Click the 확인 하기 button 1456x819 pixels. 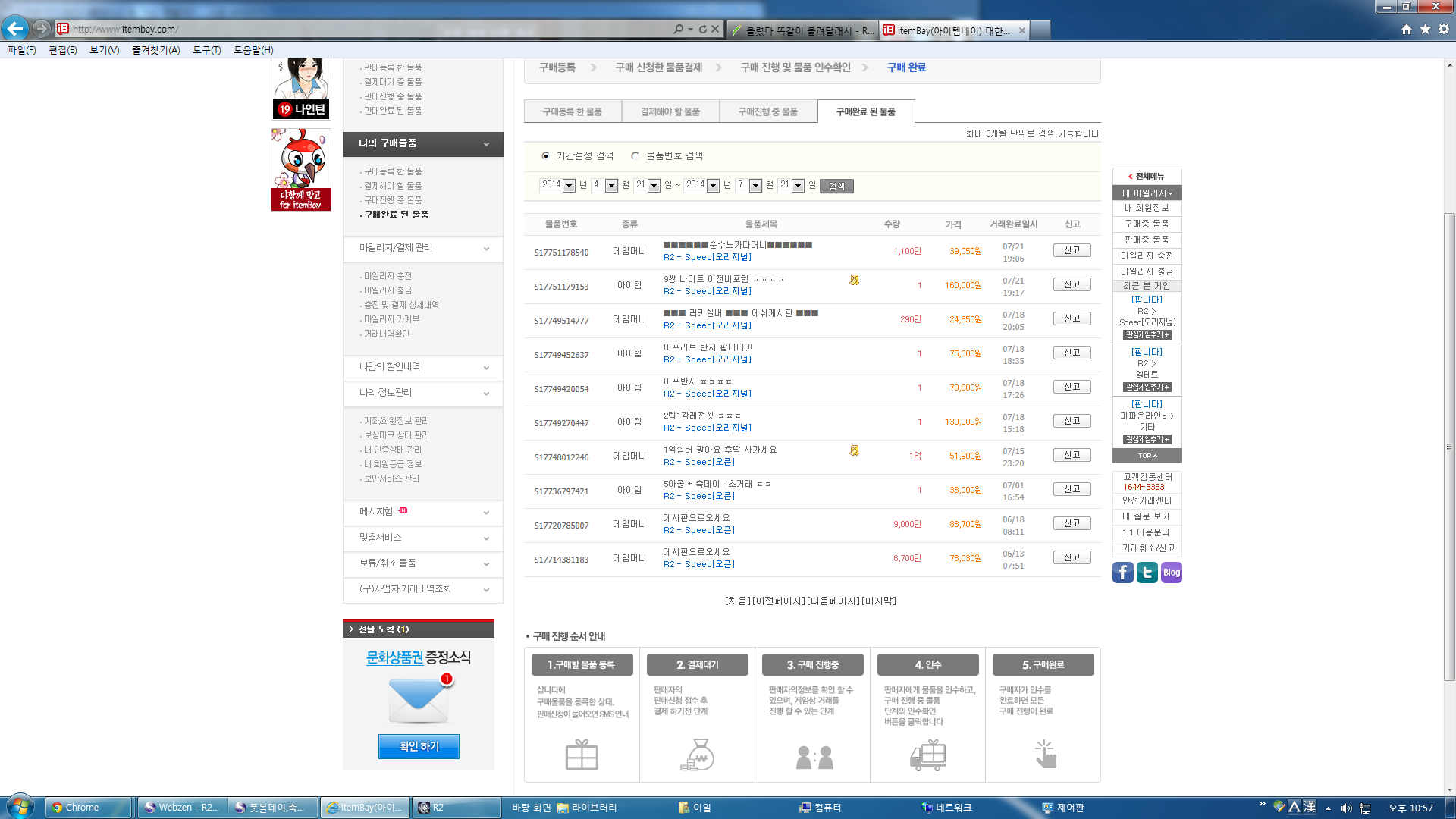tap(419, 746)
